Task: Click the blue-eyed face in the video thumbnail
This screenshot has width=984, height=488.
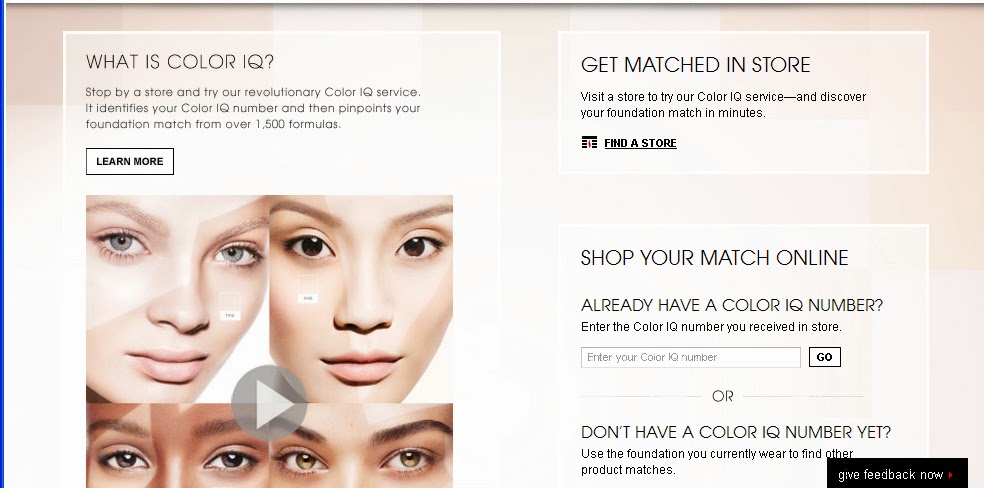Action: coord(178,299)
